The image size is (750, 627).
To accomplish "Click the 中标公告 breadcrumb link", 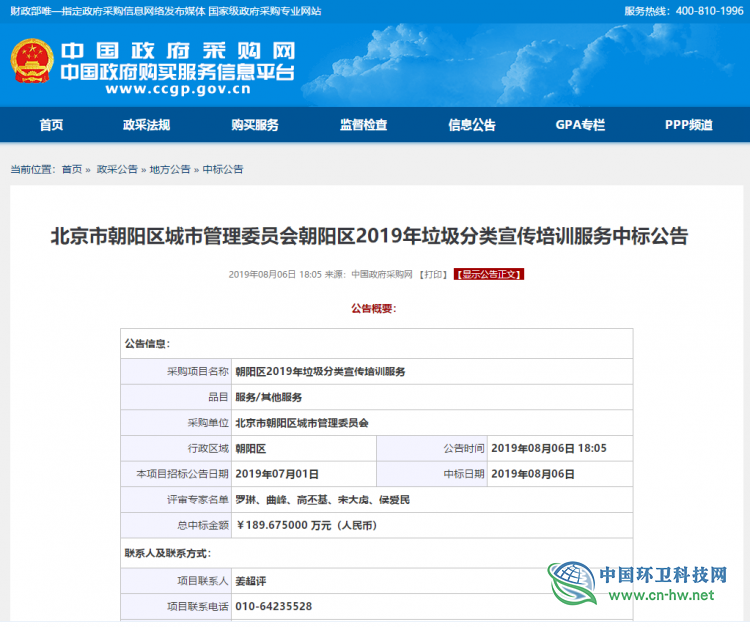I will (223, 170).
